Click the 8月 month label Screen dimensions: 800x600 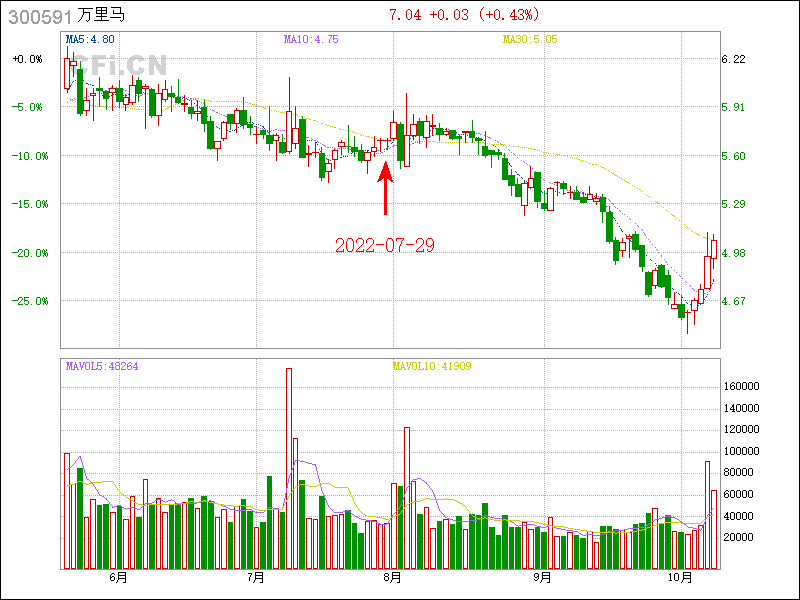point(393,577)
